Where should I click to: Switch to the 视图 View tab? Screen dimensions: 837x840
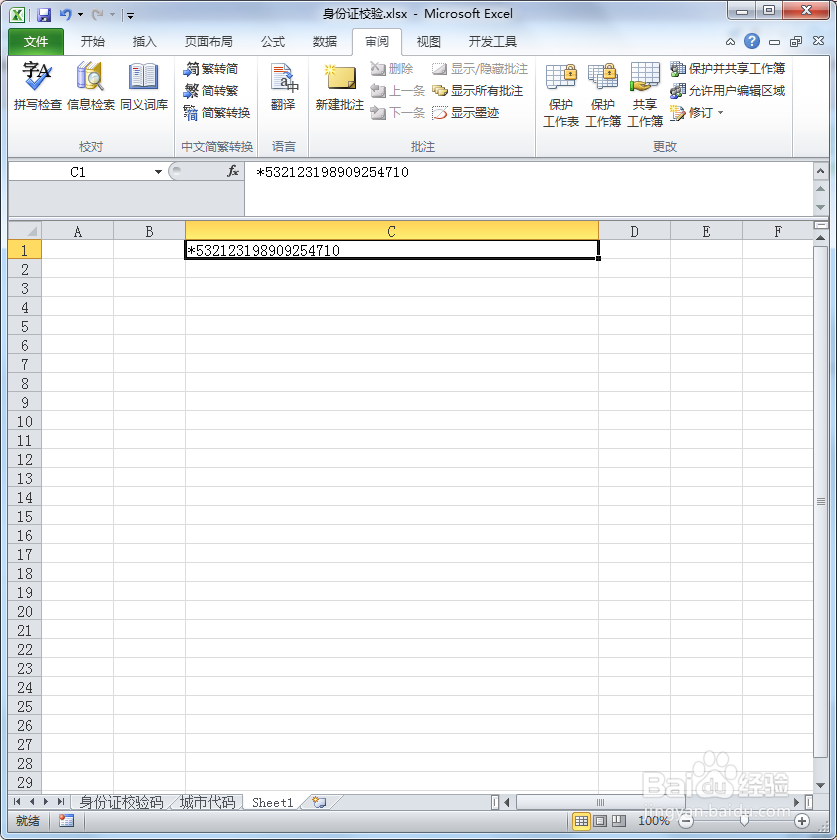[x=428, y=42]
